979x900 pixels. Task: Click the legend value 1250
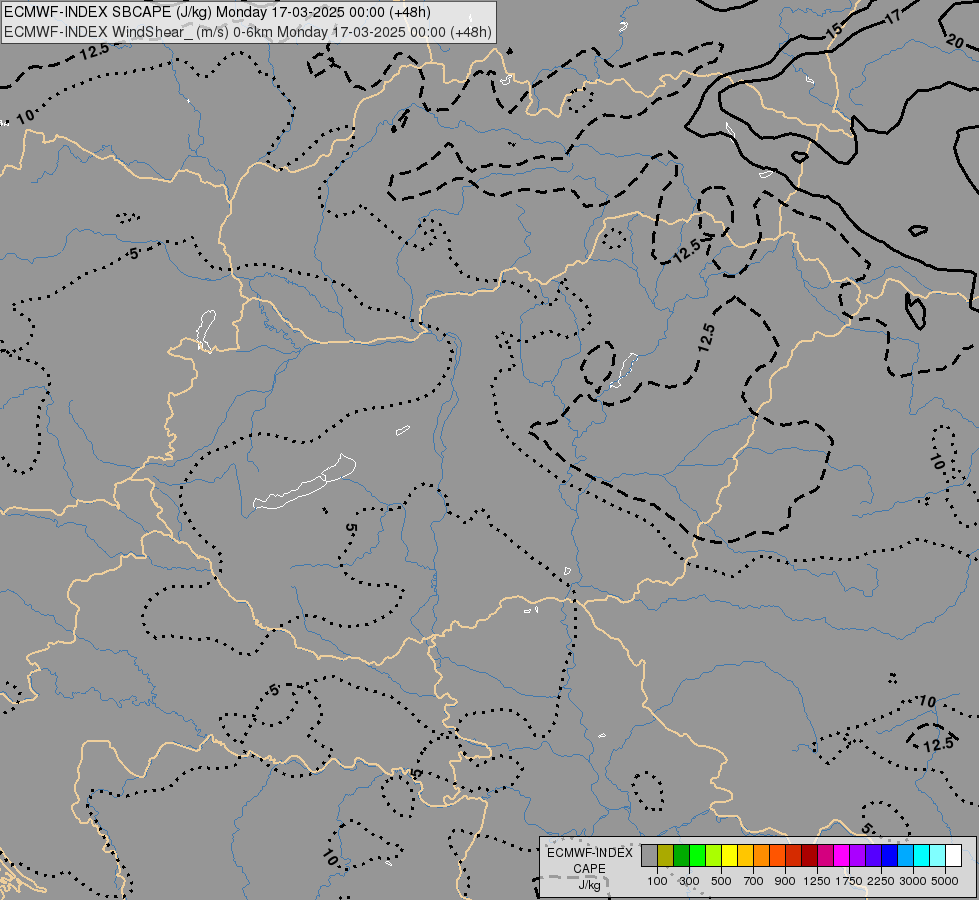tap(817, 881)
